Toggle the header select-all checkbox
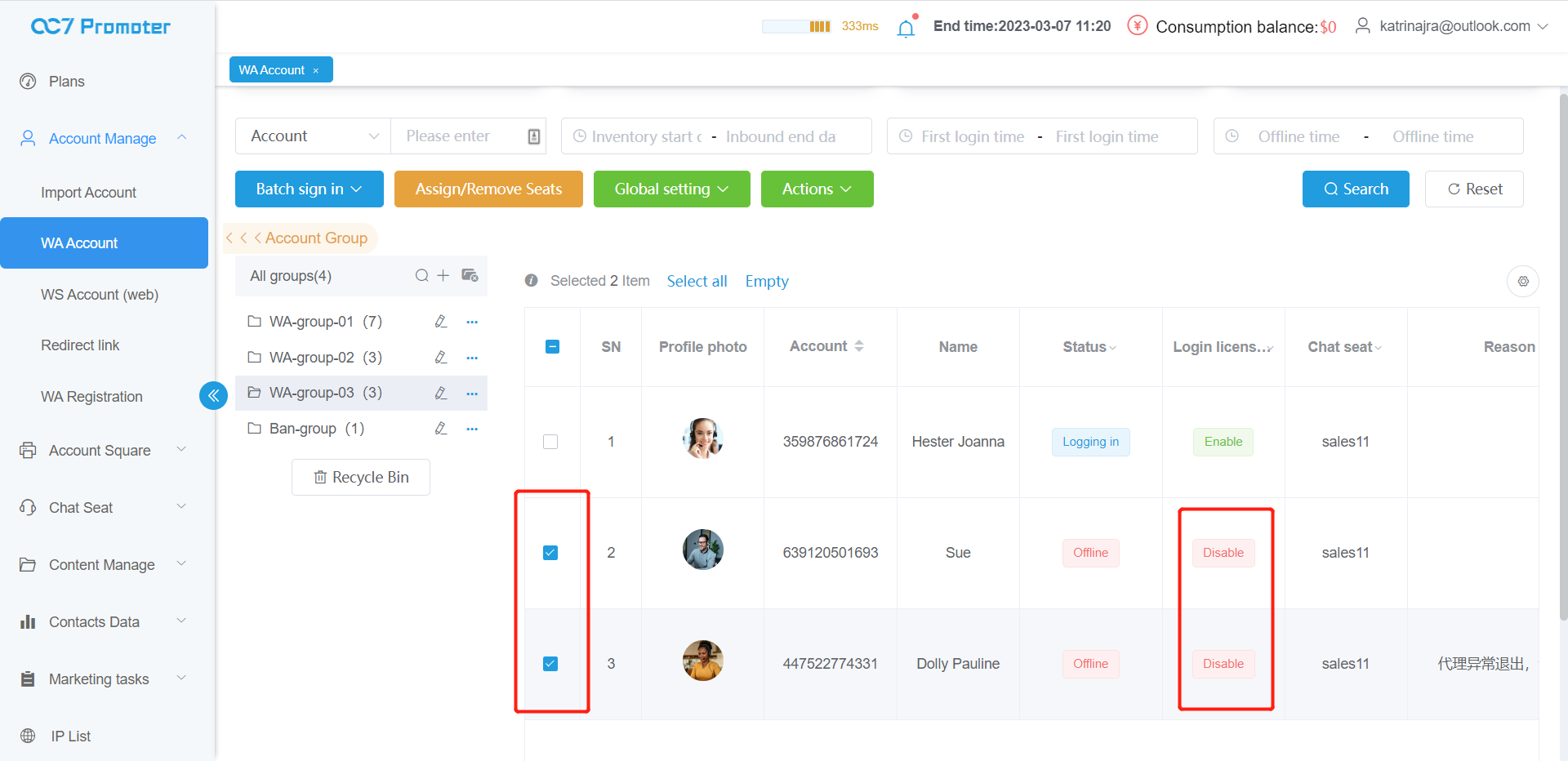Viewport: 1568px width, 761px height. pyautogui.click(x=552, y=347)
